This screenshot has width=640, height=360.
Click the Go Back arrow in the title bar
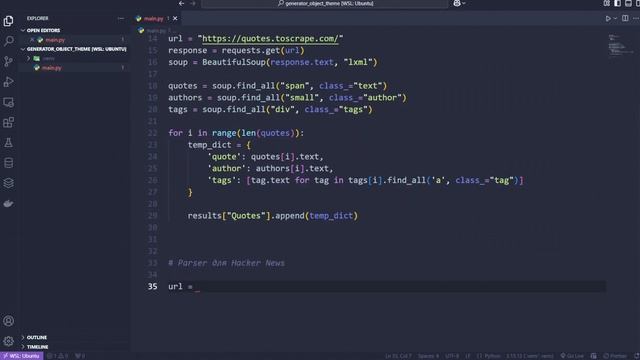pos(182,3)
